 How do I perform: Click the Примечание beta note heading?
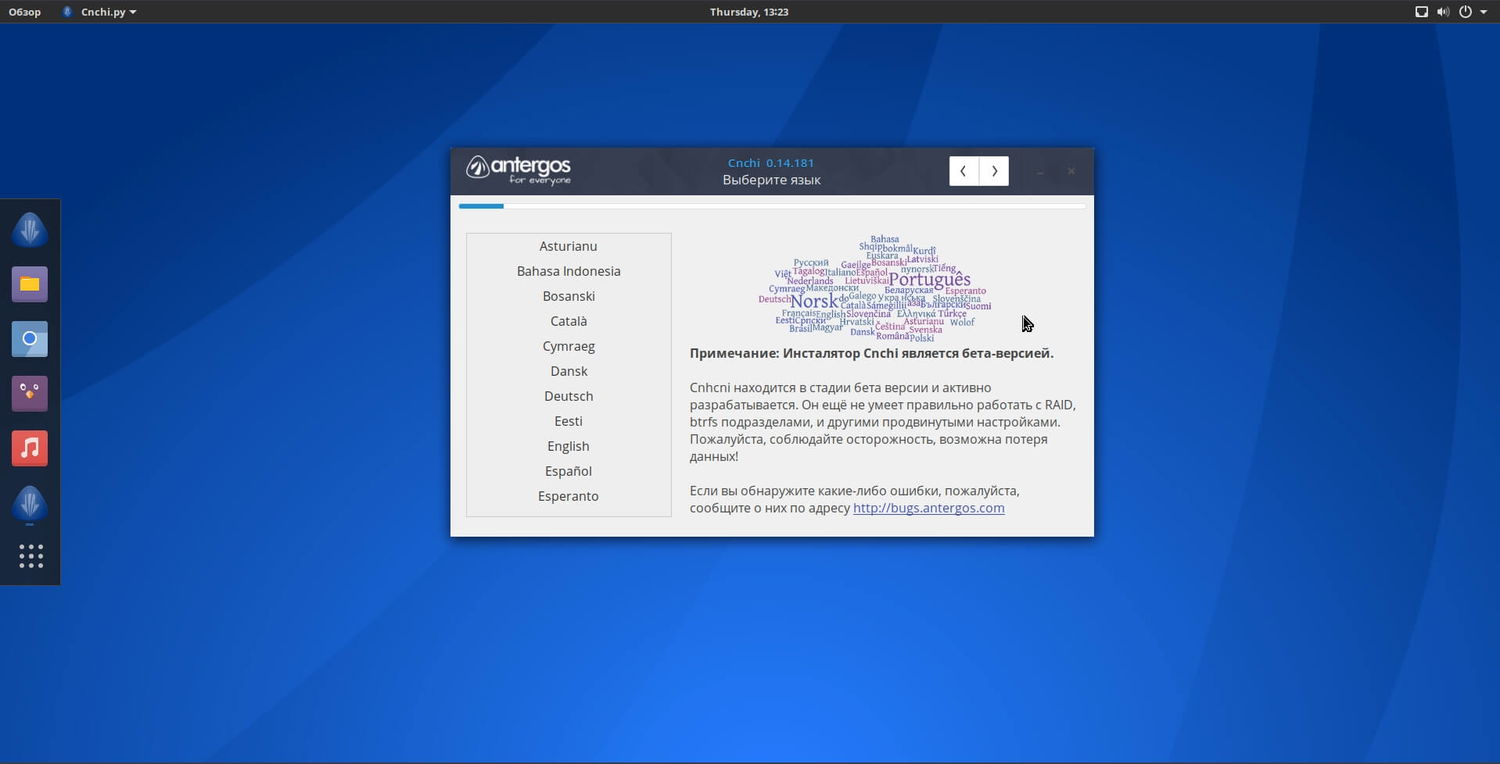[x=872, y=353]
